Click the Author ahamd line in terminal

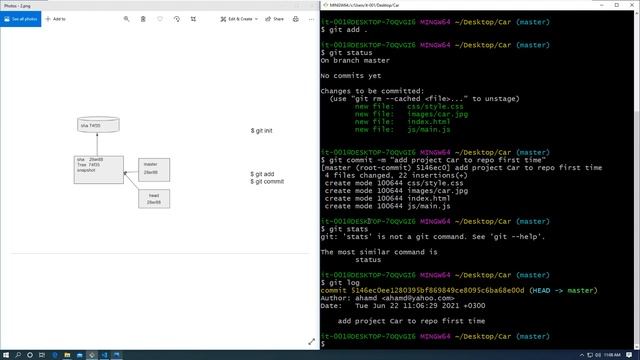pos(387,298)
